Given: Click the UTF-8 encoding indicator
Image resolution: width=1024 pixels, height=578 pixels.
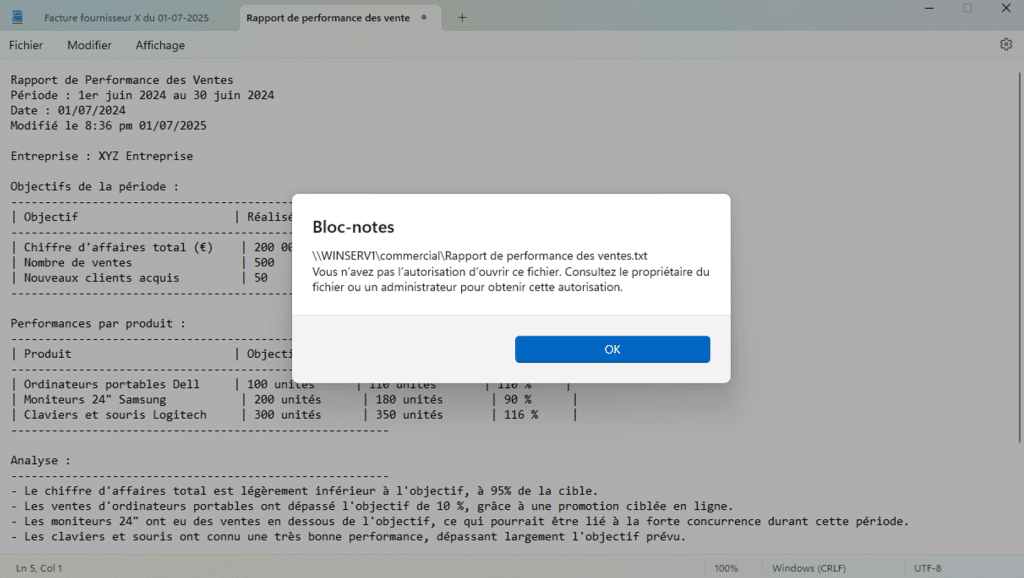Looking at the screenshot, I should tap(929, 568).
